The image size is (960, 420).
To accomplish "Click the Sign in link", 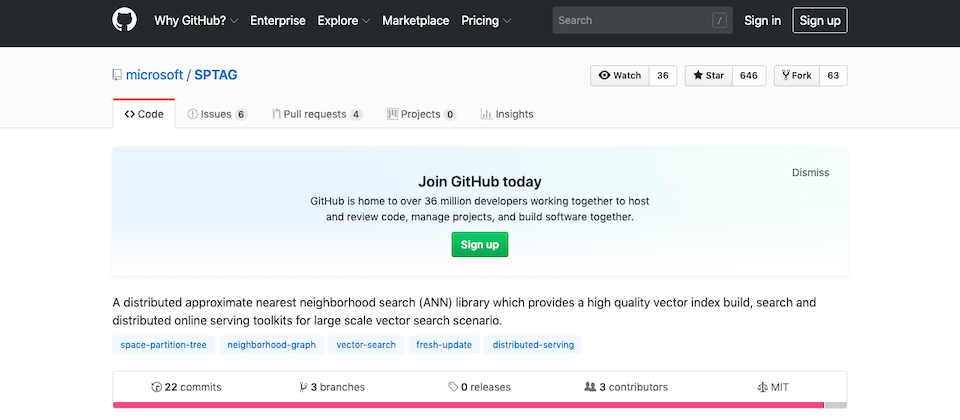I will pos(762,20).
